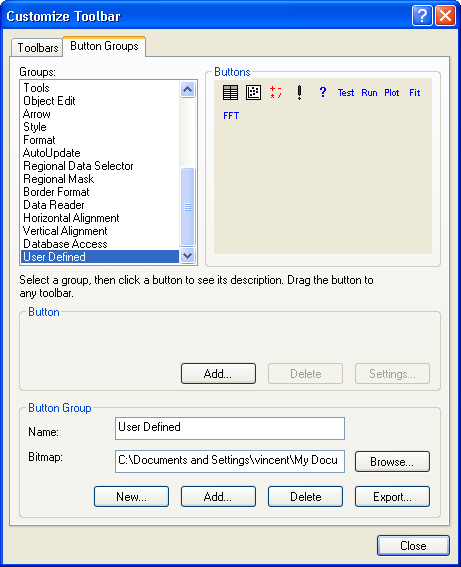Viewport: 461px width, 567px height.
Task: Select Regional Data Selector group
Action: 100,166
